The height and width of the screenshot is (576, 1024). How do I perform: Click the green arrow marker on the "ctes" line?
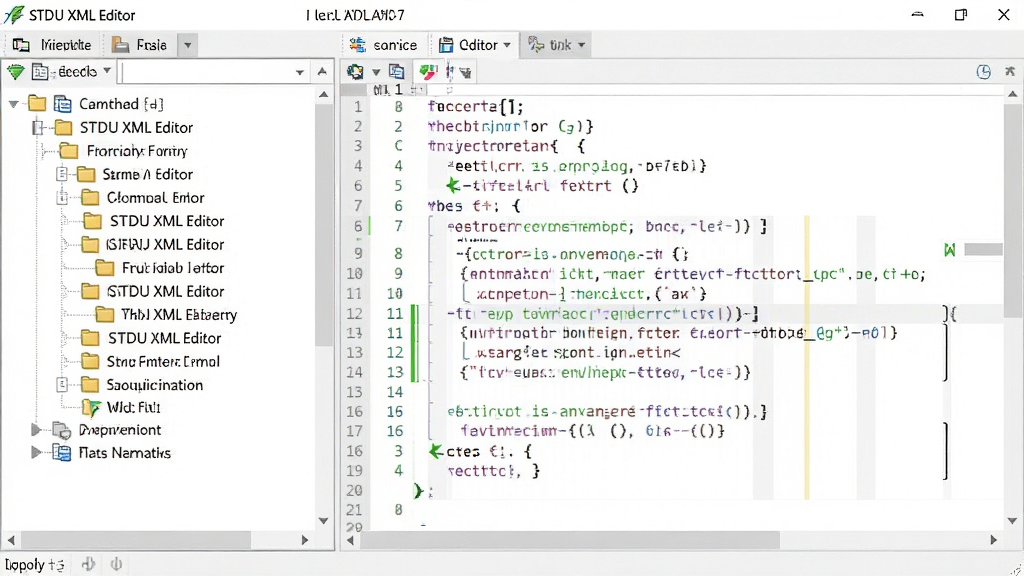pyautogui.click(x=436, y=451)
